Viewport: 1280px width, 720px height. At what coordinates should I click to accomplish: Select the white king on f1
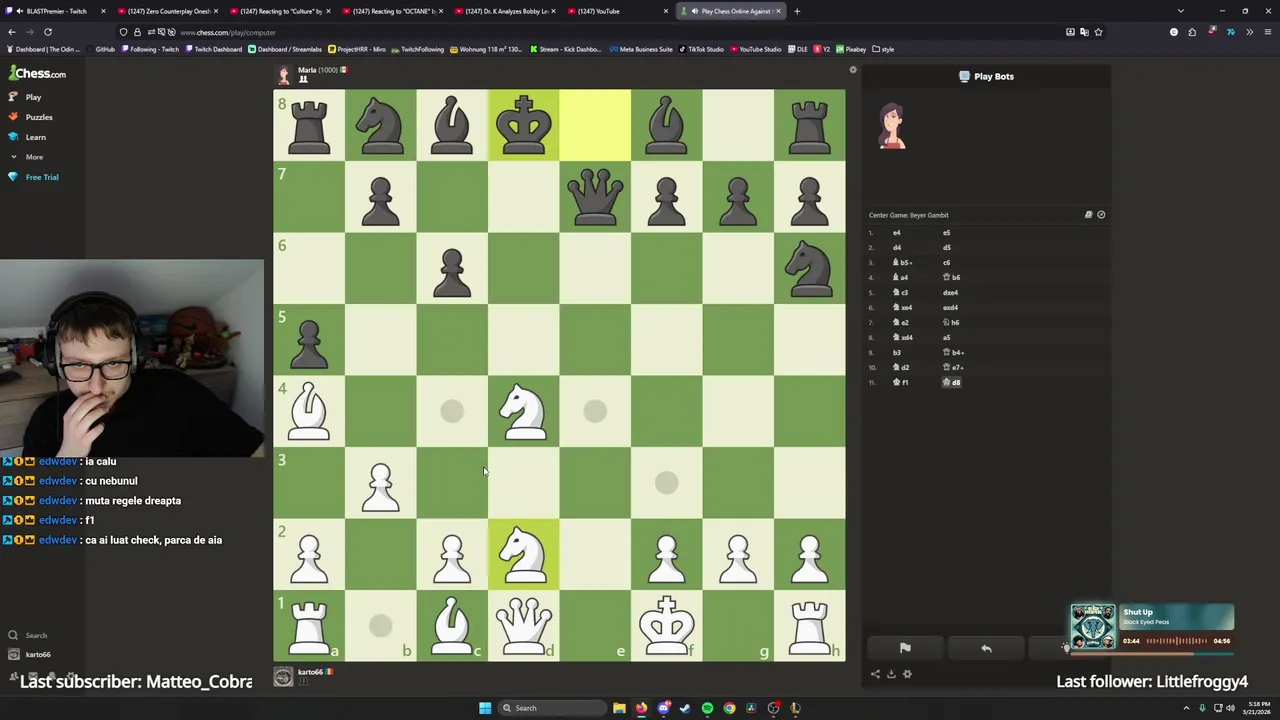667,625
